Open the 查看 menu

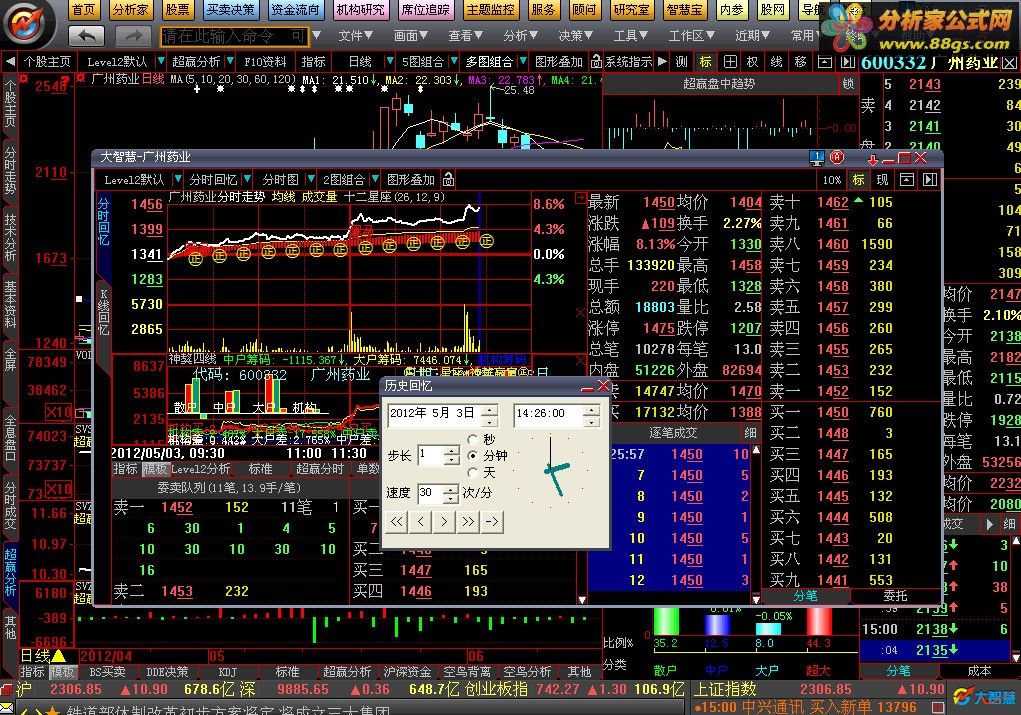click(x=466, y=36)
